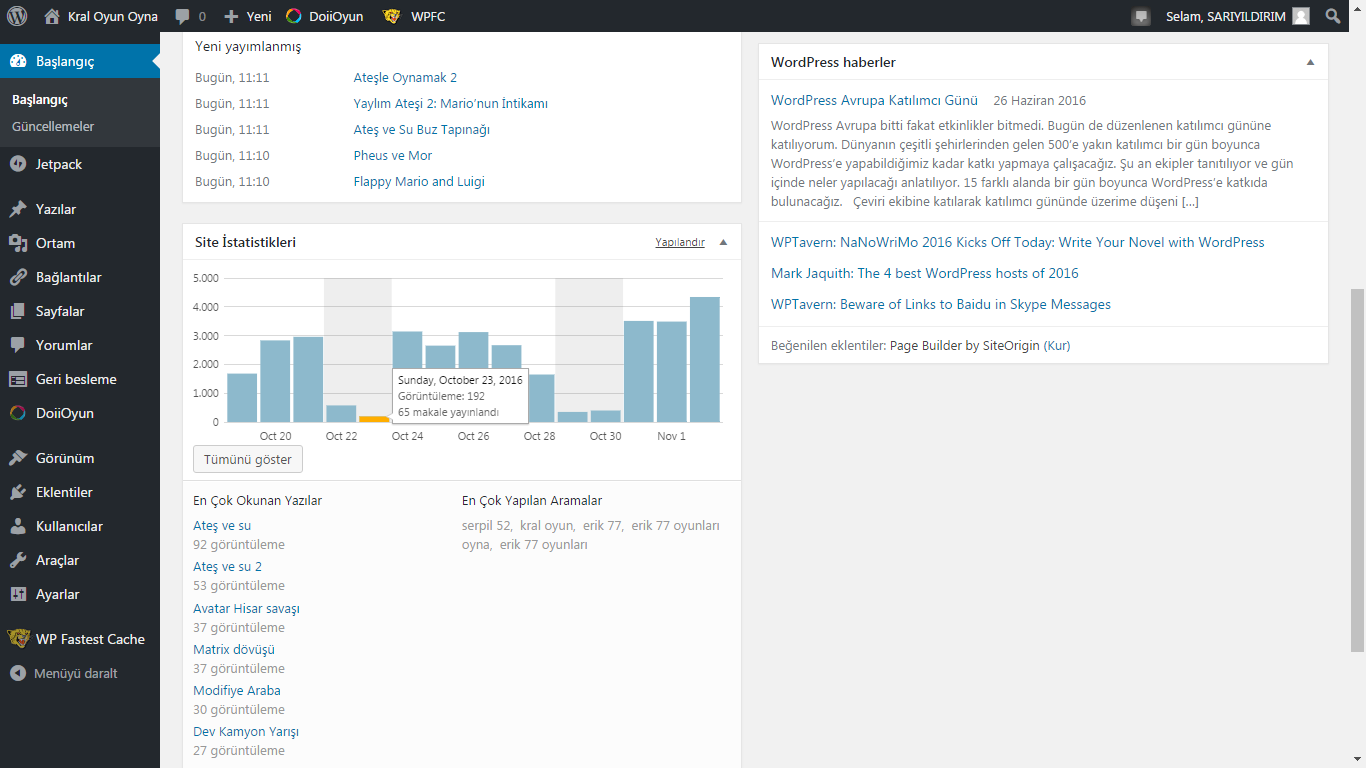Click the Araçlar wrench icon

18,560
